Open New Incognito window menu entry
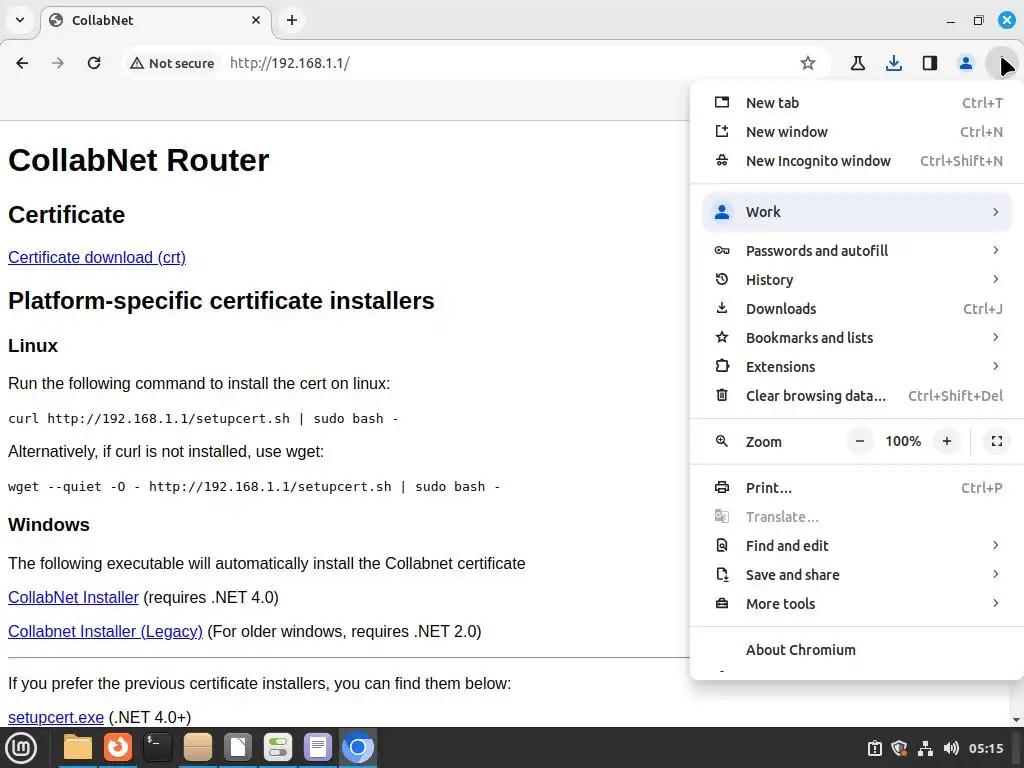1024x768 pixels. 857,161
